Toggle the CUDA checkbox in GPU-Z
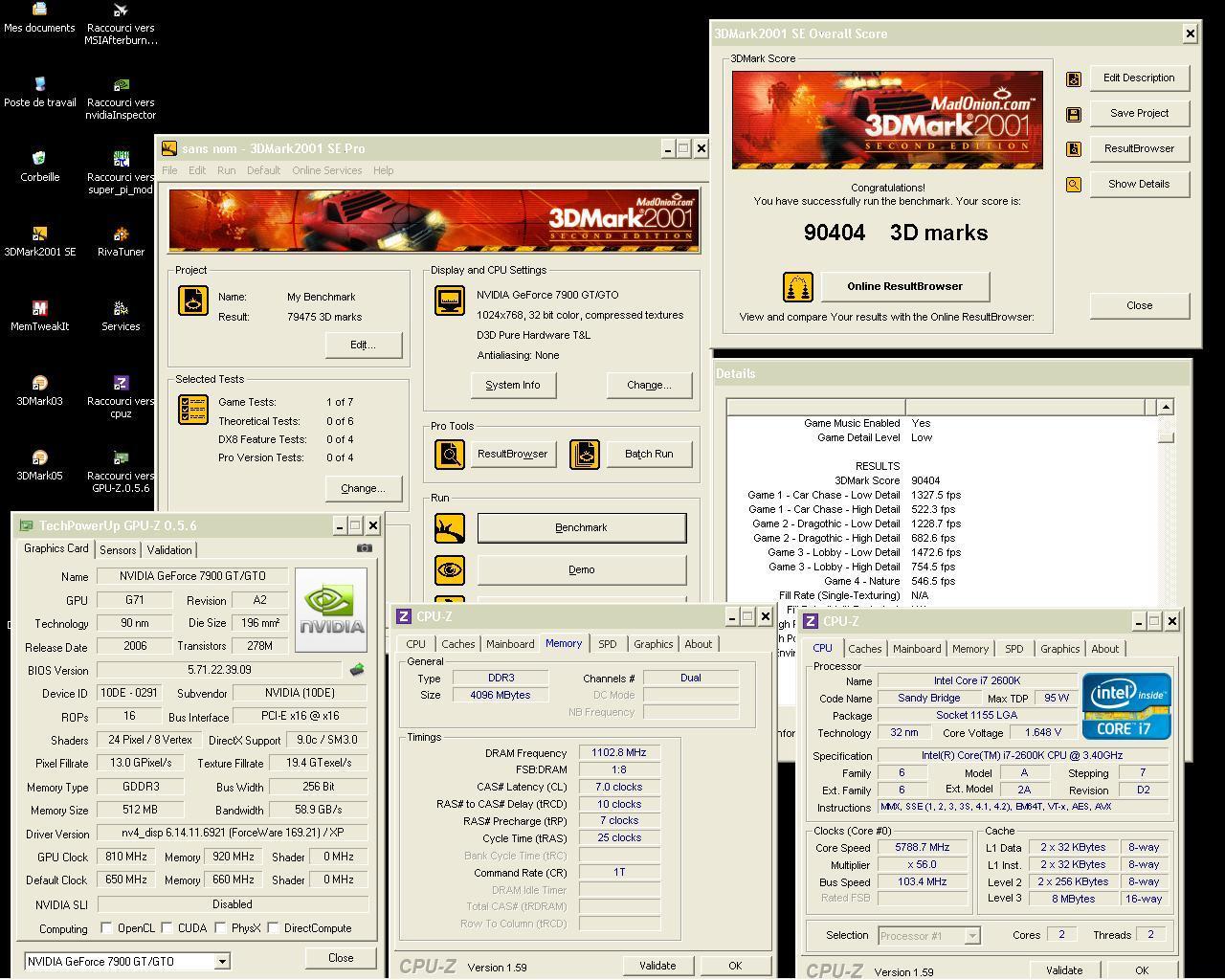The width and height of the screenshot is (1225, 980). 167,927
